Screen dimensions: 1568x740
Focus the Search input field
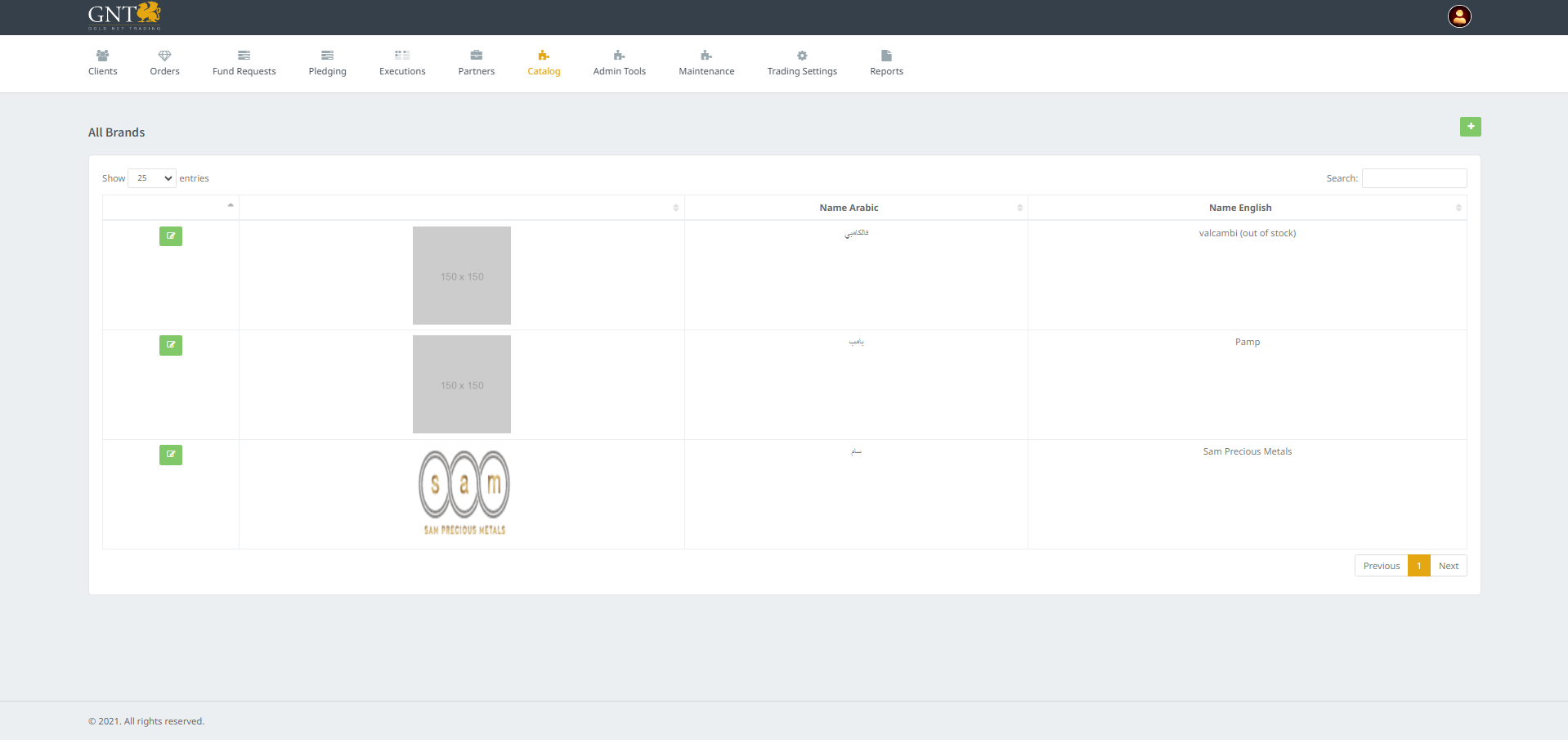(x=1413, y=178)
